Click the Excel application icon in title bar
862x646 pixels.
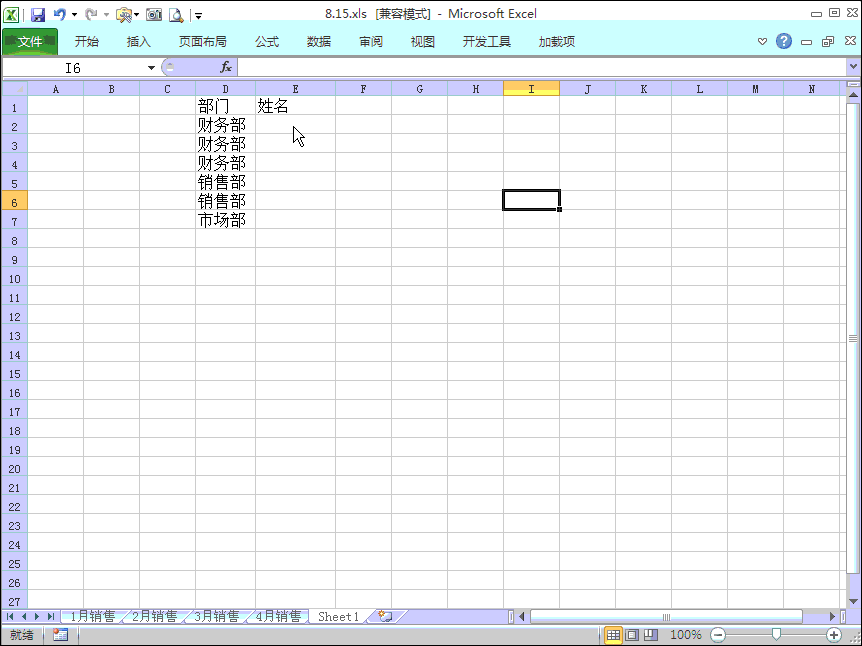(11, 14)
